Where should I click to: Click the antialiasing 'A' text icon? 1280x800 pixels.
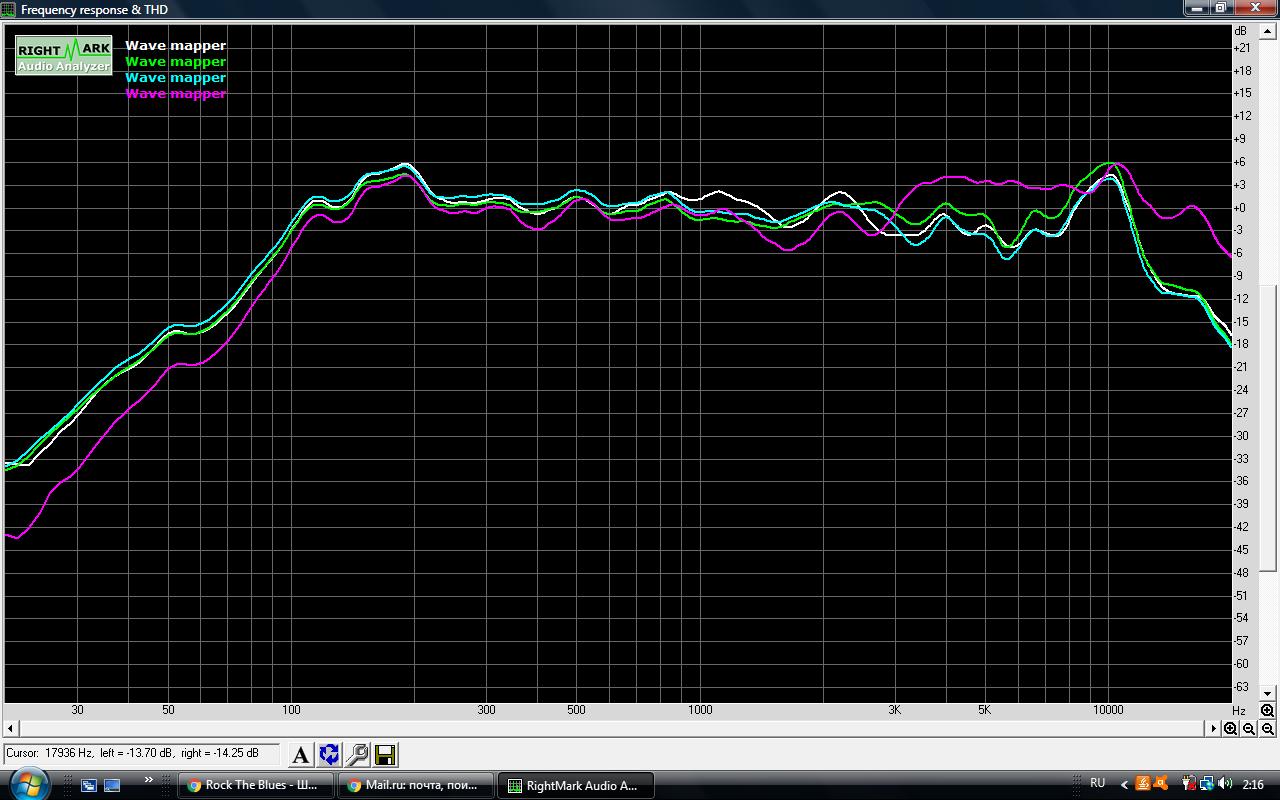(300, 754)
